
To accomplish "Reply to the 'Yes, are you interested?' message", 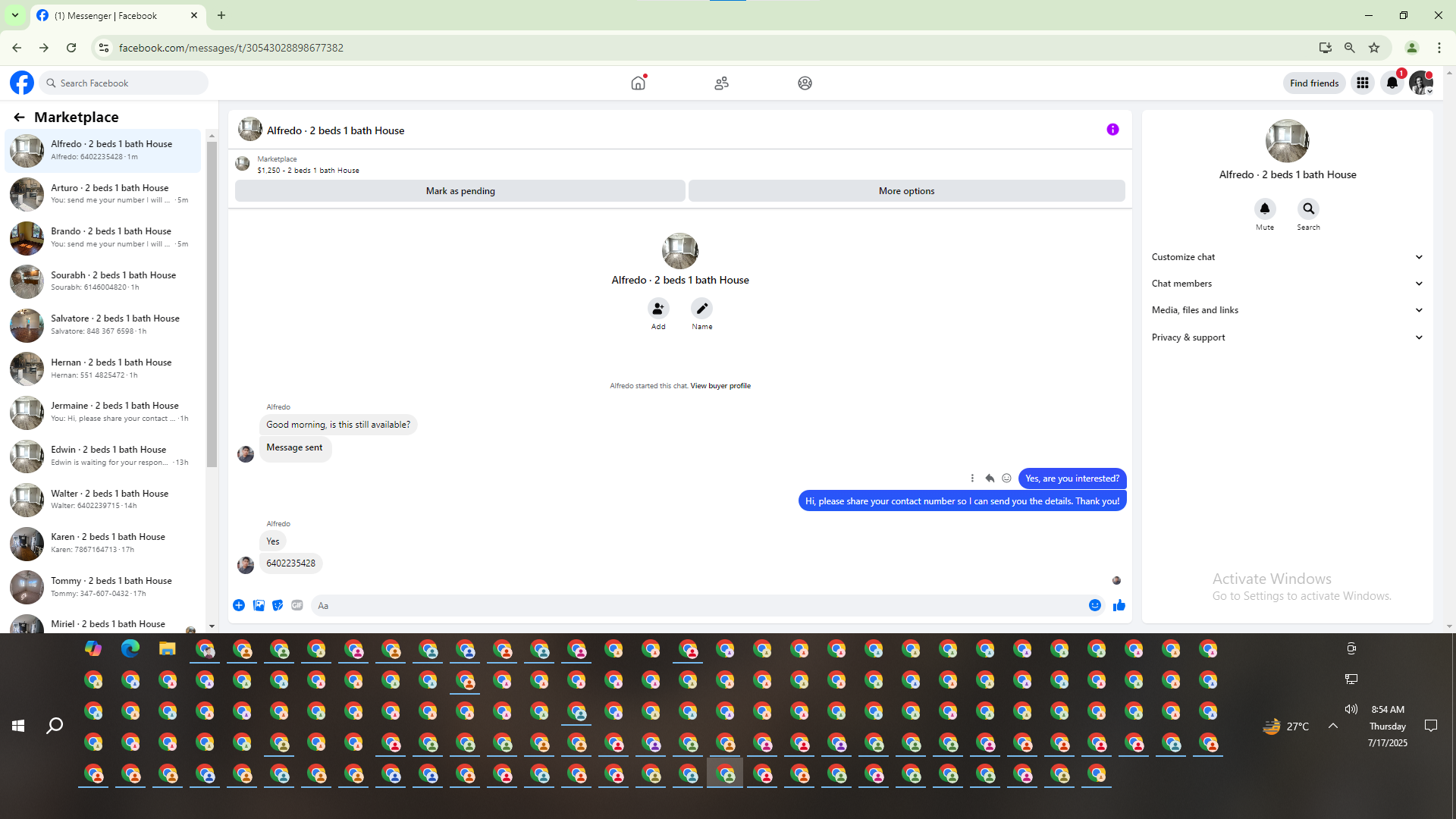I will pyautogui.click(x=990, y=479).
